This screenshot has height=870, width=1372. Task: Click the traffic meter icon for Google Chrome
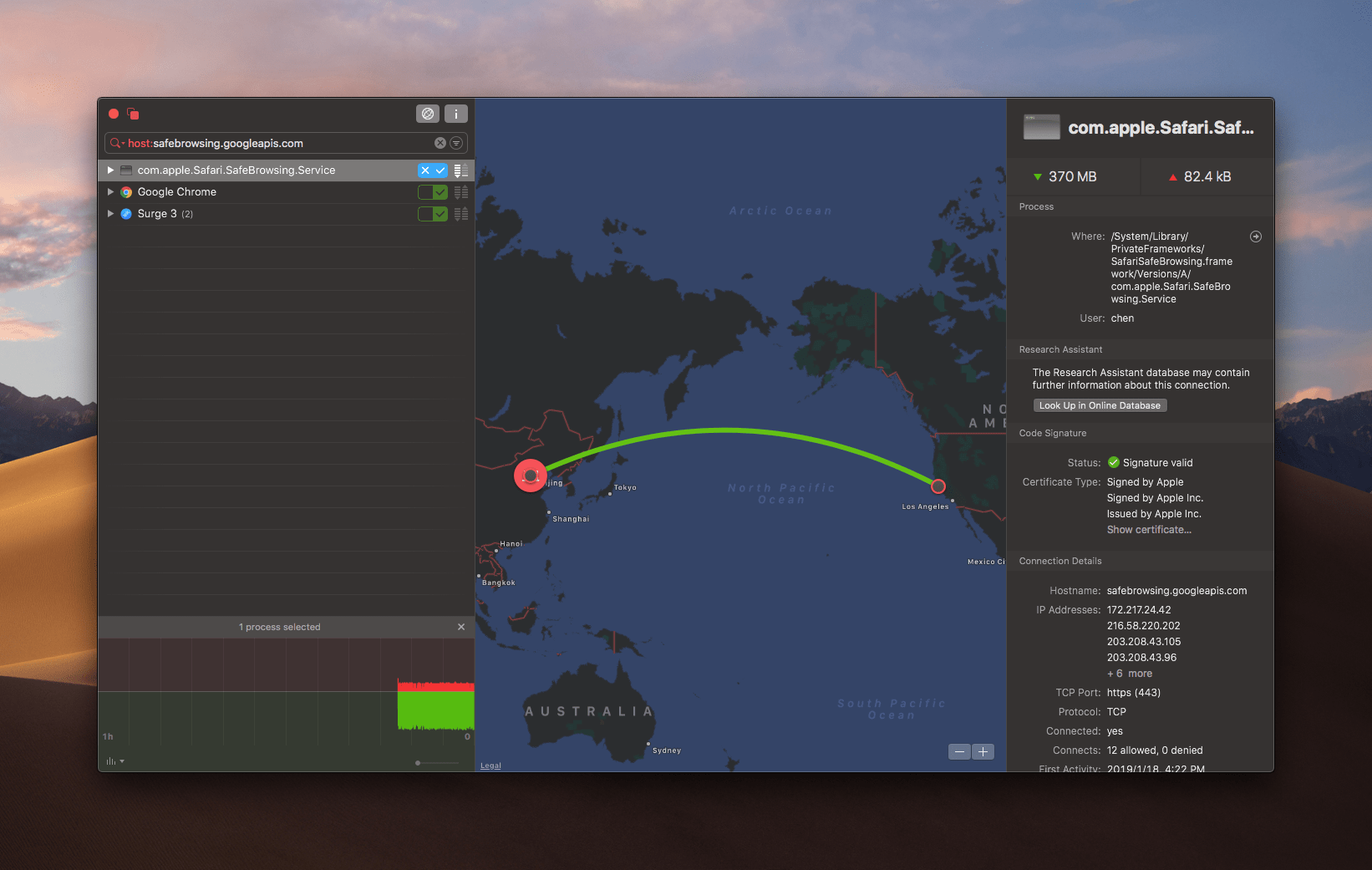(460, 192)
